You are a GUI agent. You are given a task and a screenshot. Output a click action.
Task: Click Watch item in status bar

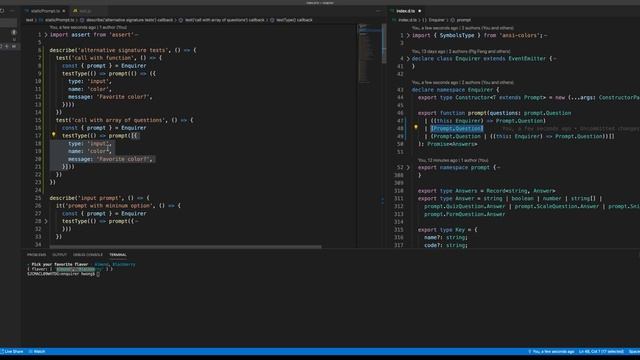click(x=37, y=351)
